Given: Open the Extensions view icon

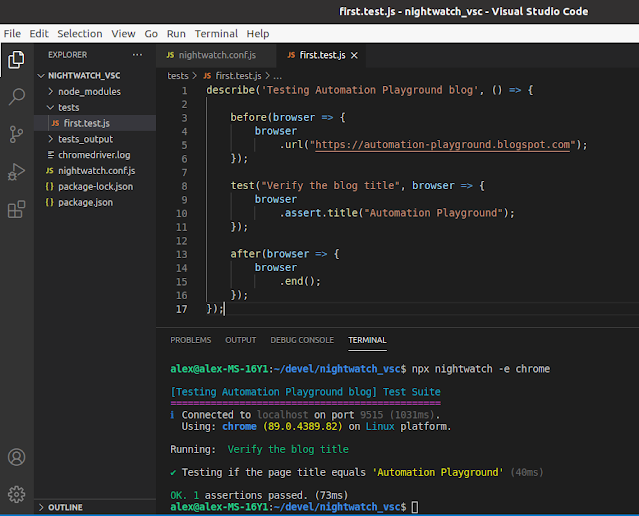Looking at the screenshot, I should point(16,209).
